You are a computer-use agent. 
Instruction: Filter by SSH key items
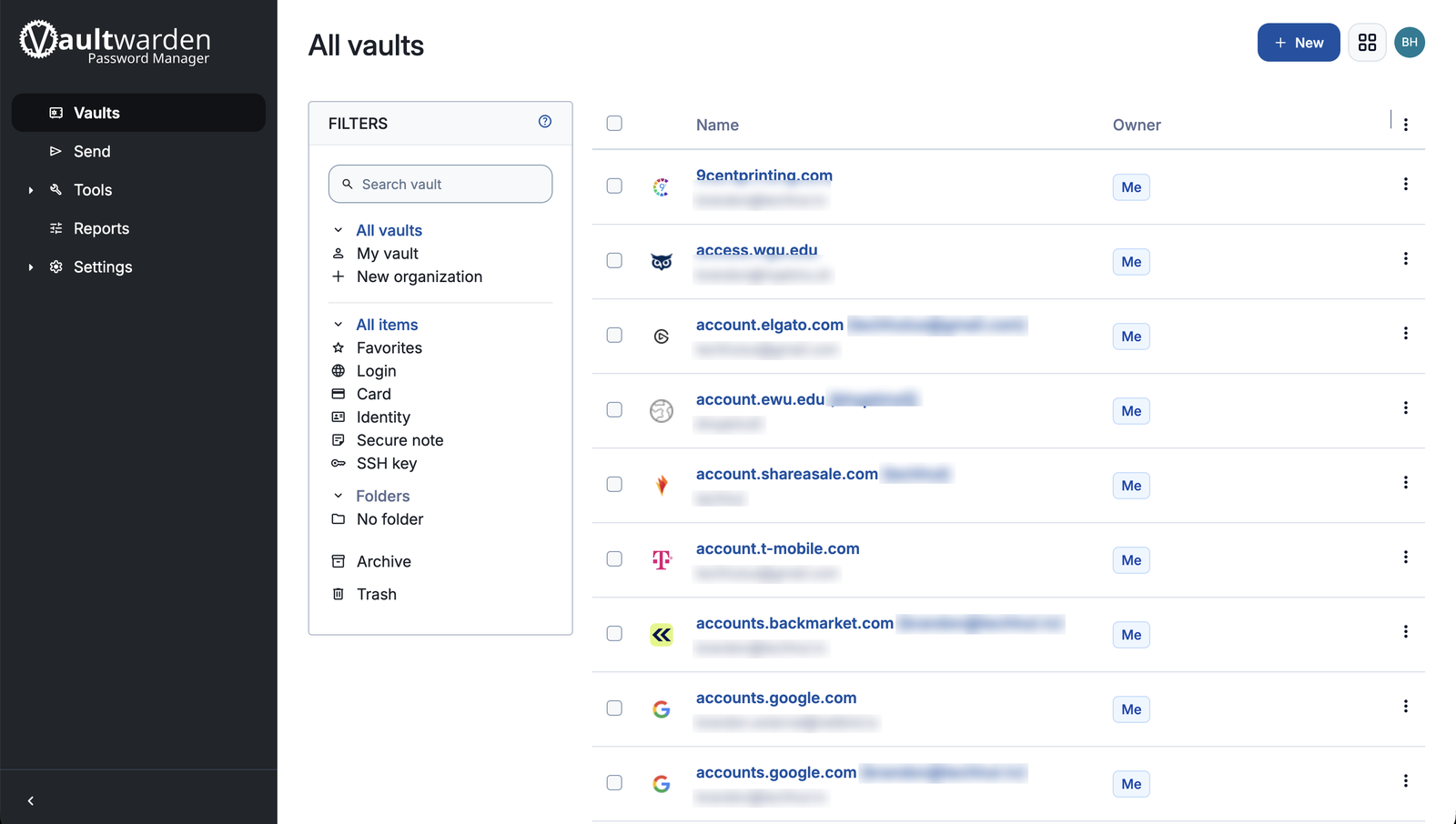click(387, 464)
